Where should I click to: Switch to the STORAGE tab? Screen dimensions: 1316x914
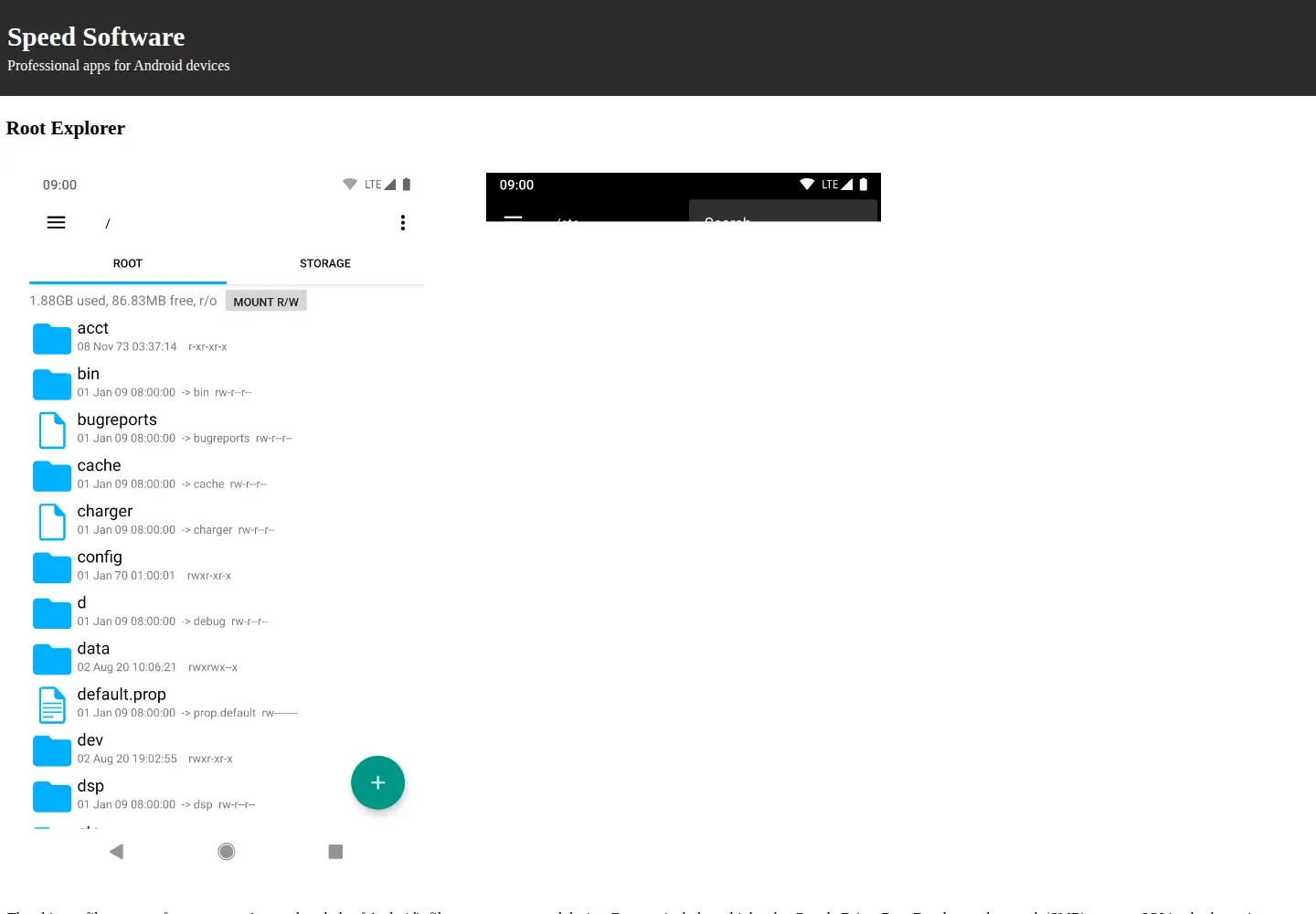325,263
